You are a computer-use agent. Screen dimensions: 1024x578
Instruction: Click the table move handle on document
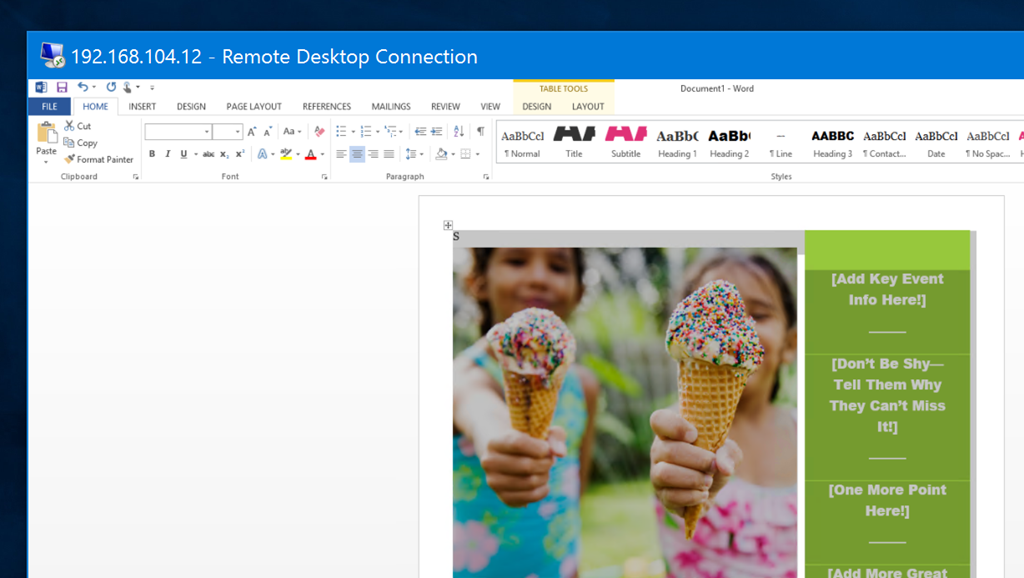(x=448, y=225)
